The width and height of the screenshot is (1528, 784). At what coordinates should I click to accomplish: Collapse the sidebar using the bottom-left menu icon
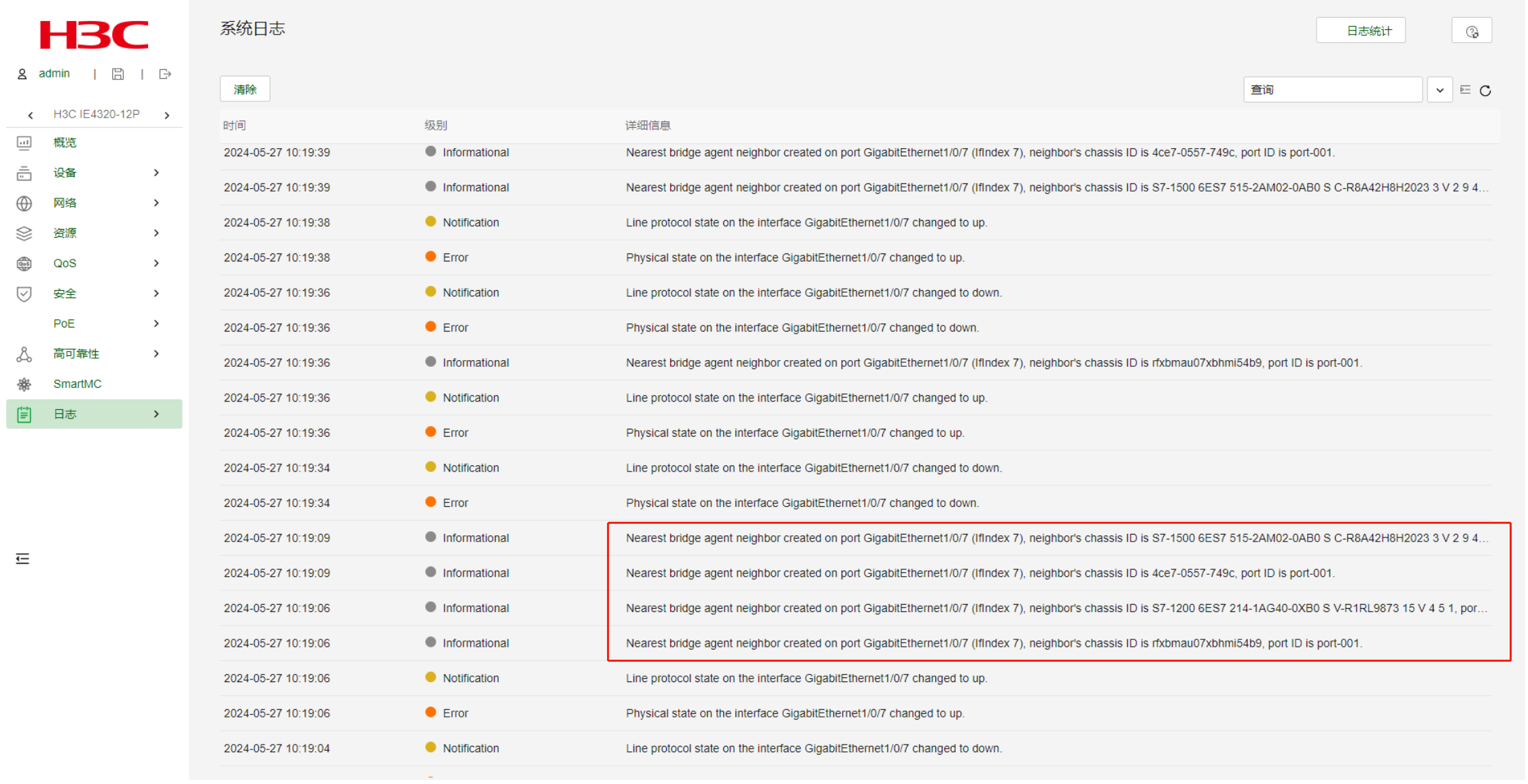22,559
